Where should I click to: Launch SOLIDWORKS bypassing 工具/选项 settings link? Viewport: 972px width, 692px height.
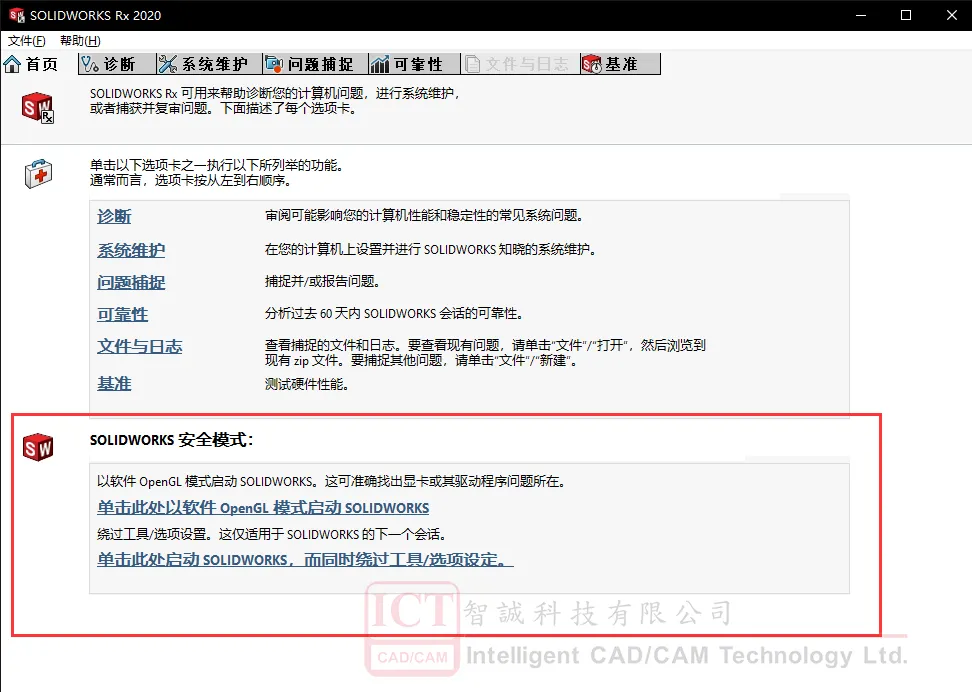coord(305,560)
